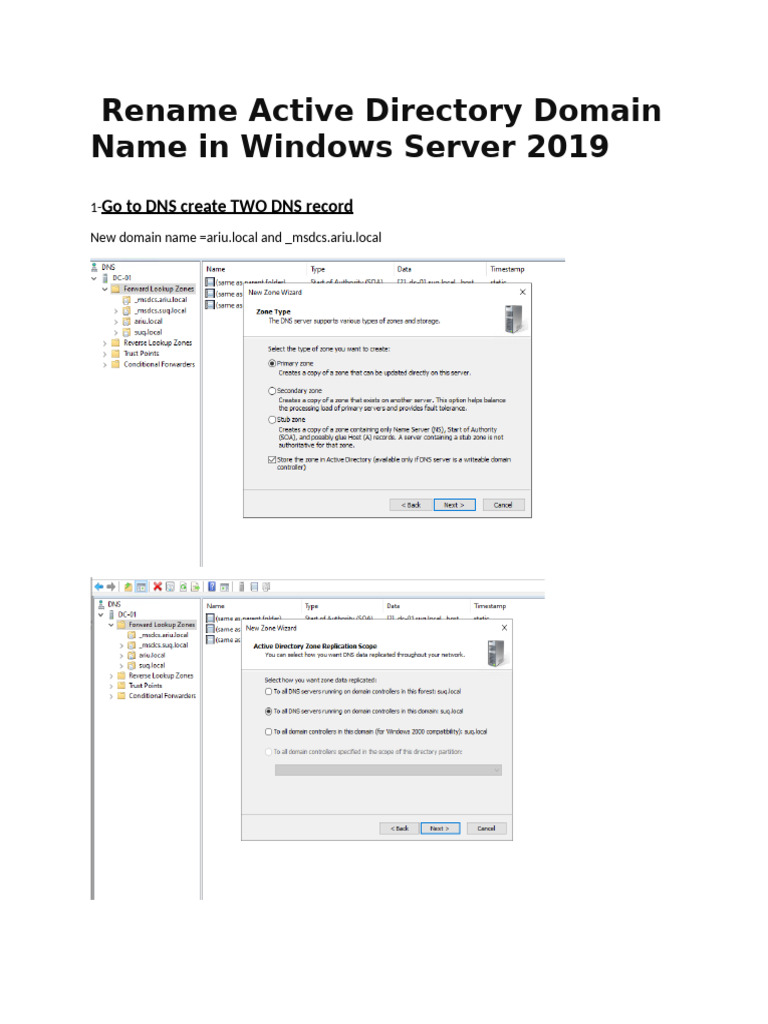Click Cancel in the Replication Scope wizard

487,828
